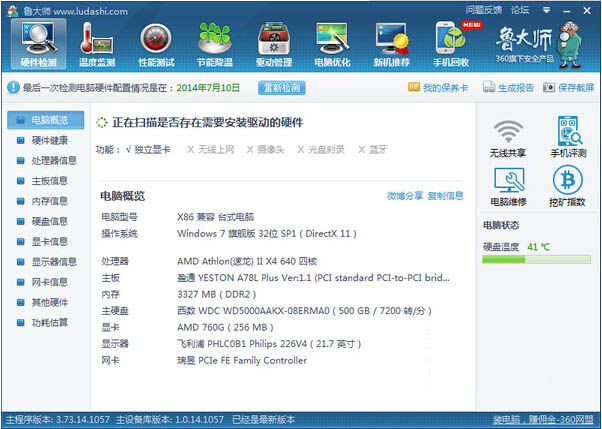Click 主程序版本 3.73.14.1057 in status bar
Viewport: 602px width, 429px height.
click(x=58, y=419)
